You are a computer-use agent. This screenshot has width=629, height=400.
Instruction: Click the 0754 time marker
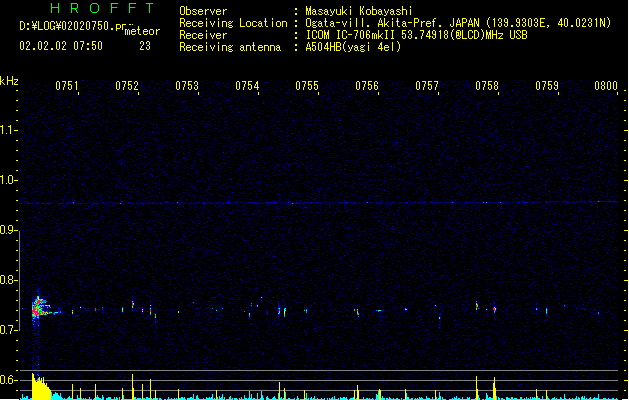click(x=247, y=86)
